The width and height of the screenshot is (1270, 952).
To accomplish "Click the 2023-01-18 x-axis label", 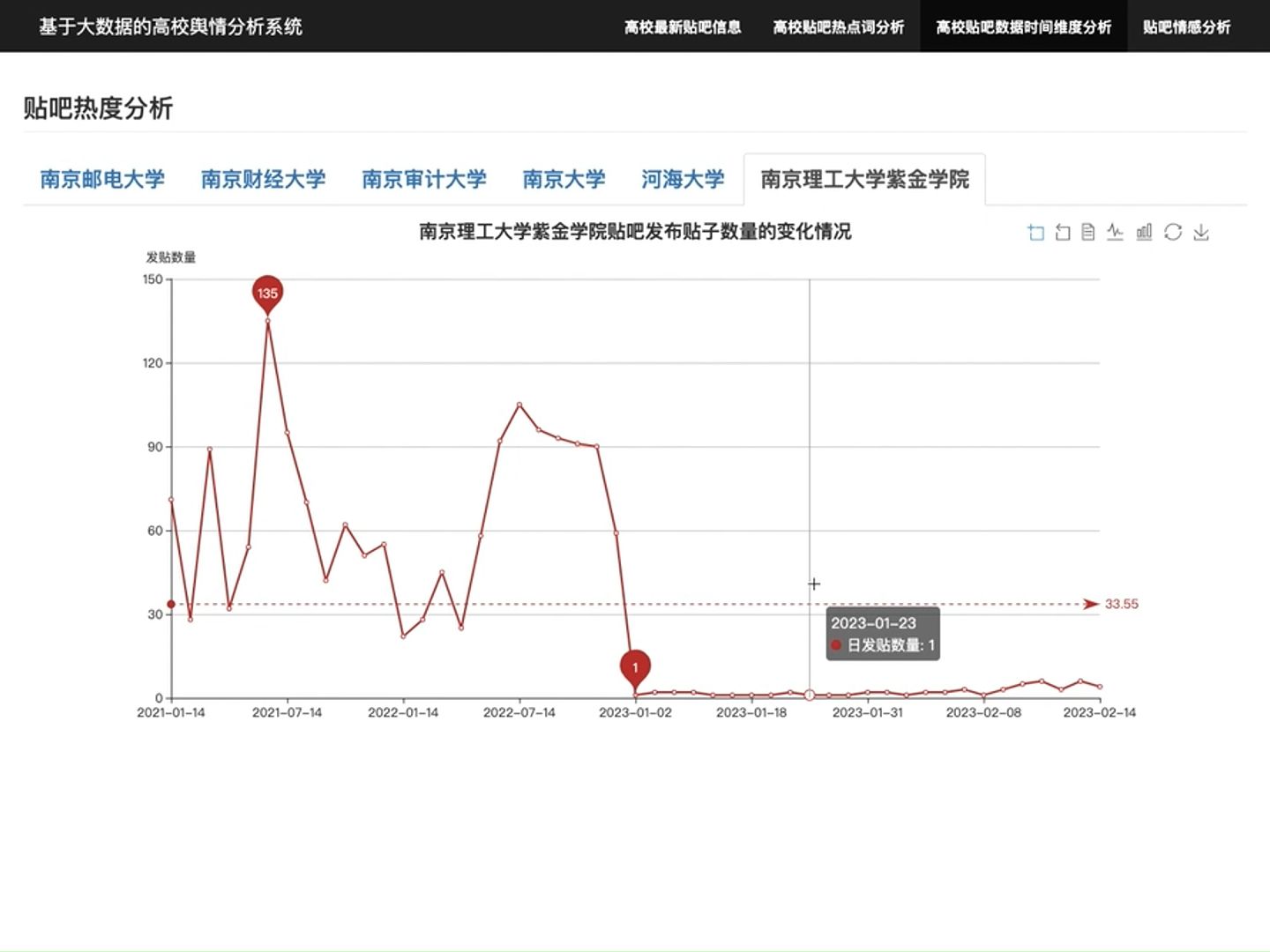I will click(751, 712).
